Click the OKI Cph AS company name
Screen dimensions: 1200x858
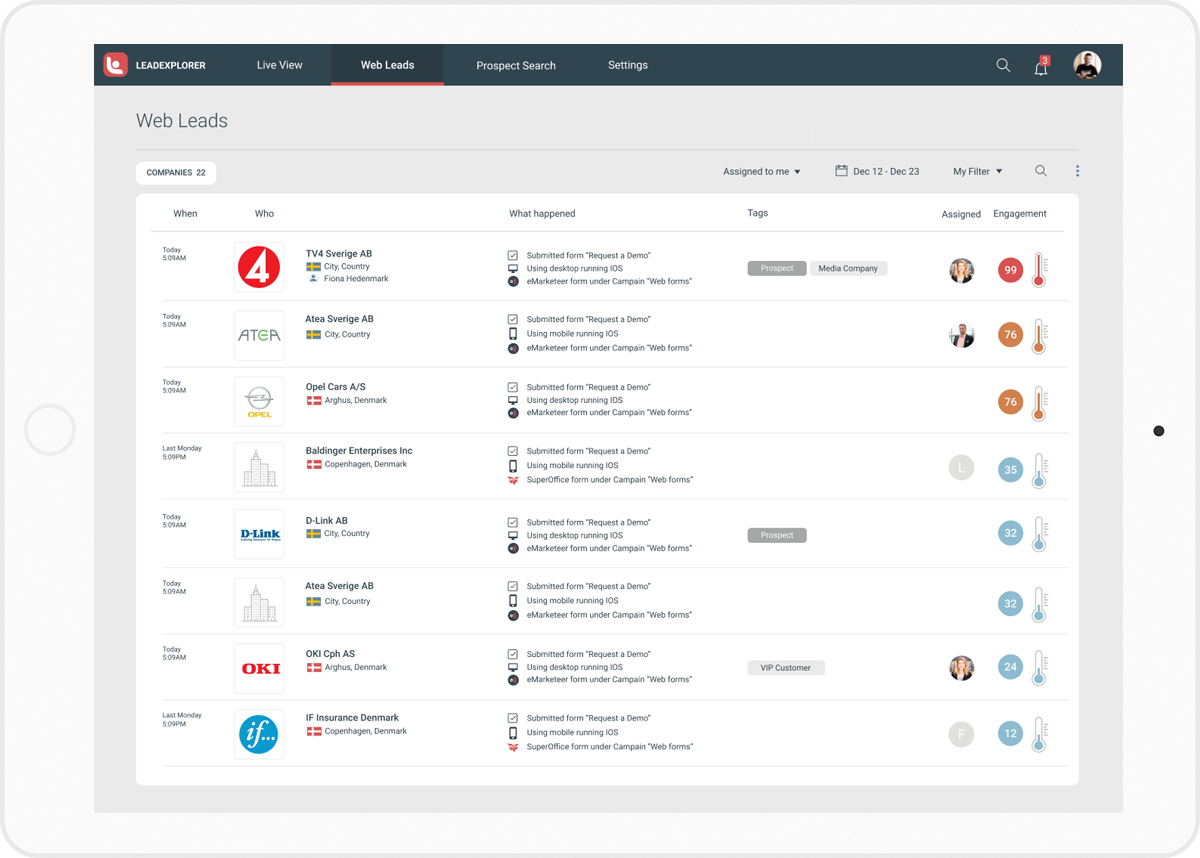tap(330, 654)
